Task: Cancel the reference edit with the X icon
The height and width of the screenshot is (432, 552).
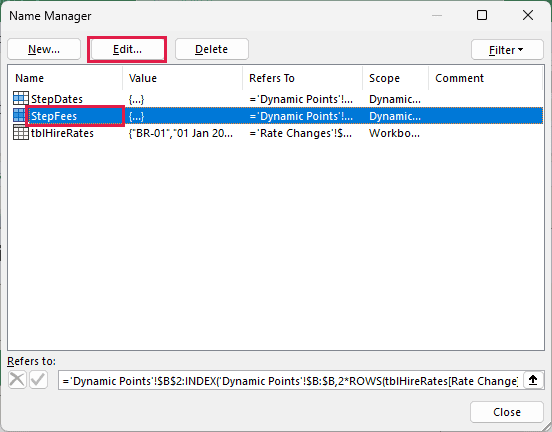Action: coord(17,380)
